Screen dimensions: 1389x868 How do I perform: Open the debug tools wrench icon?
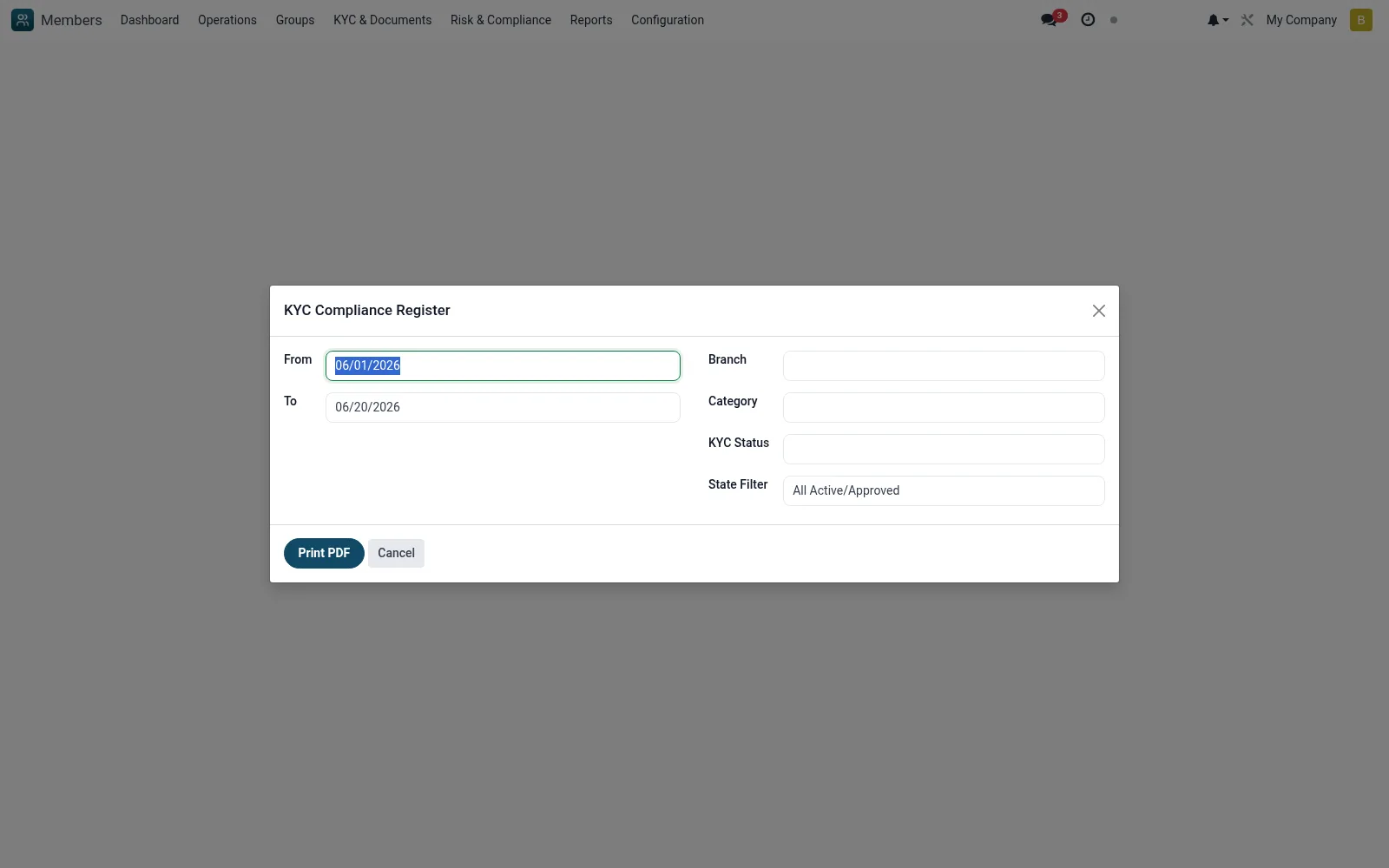1247,20
